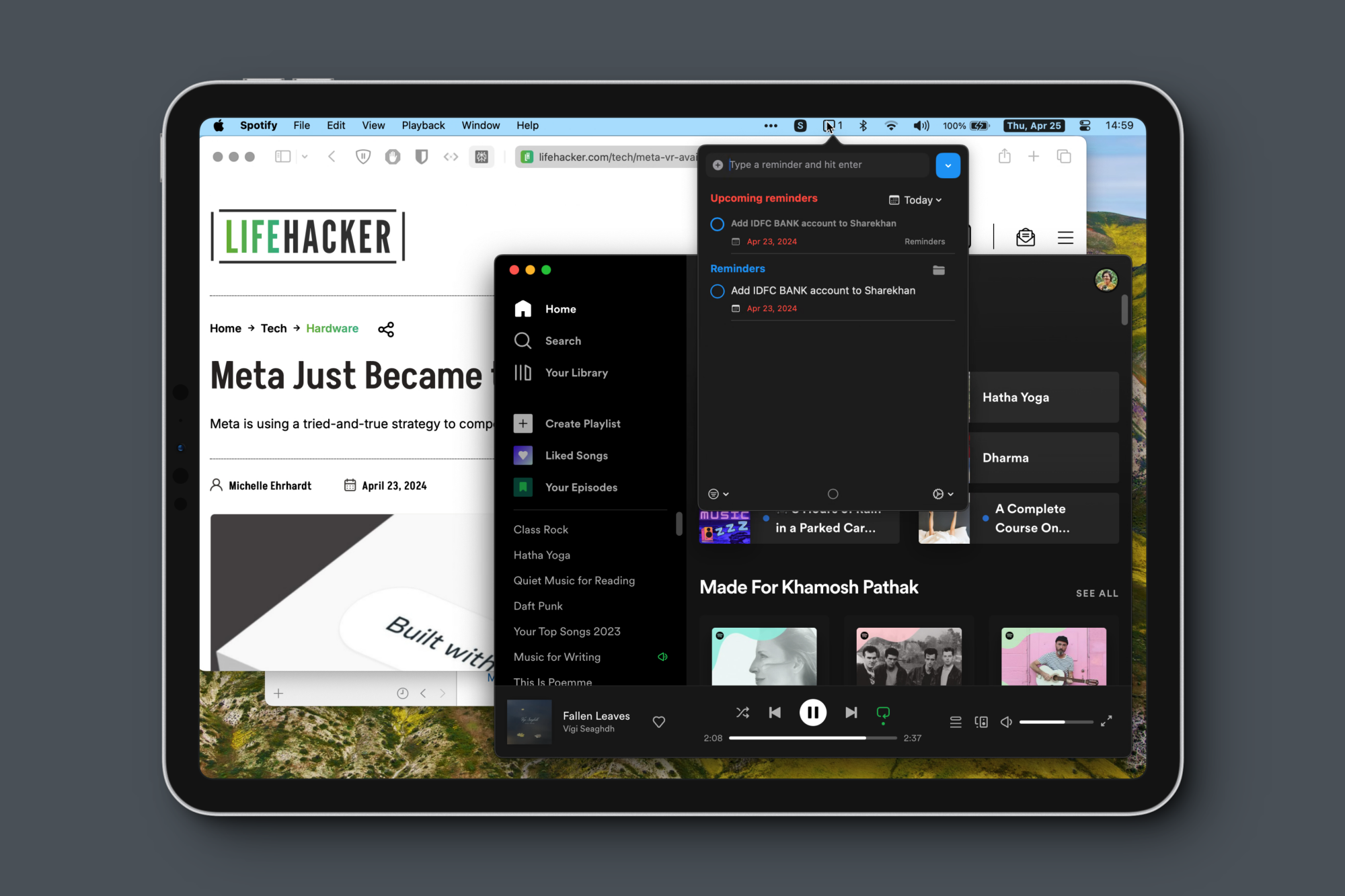Viewport: 1345px width, 896px height.
Task: Click the Music for Writing playlist item
Action: coord(557,657)
